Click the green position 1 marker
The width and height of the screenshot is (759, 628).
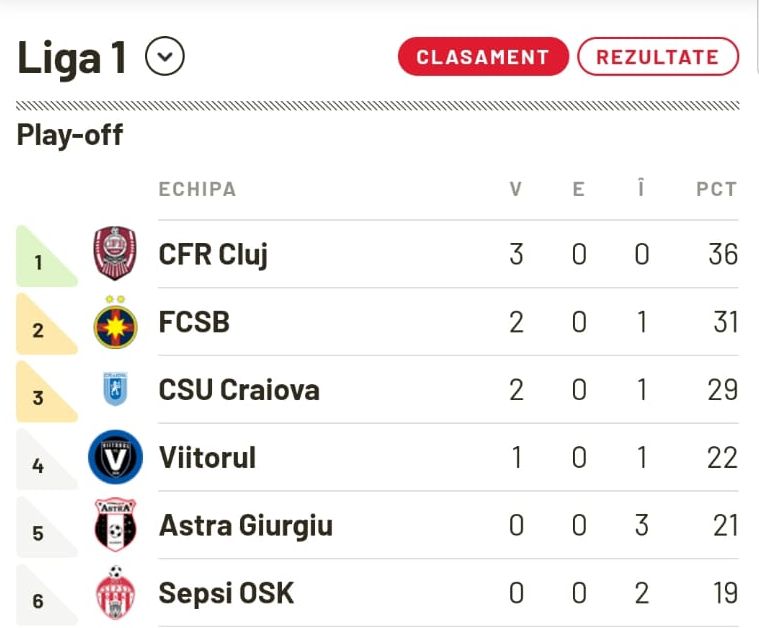(46, 256)
